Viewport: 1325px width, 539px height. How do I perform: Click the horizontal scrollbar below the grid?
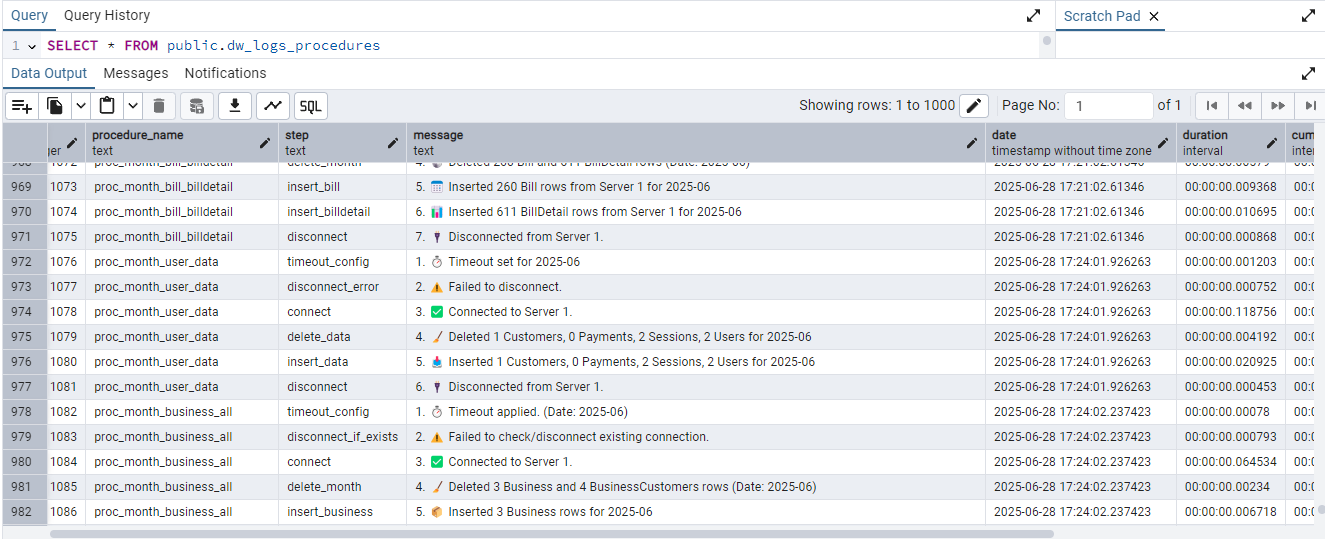click(550, 534)
